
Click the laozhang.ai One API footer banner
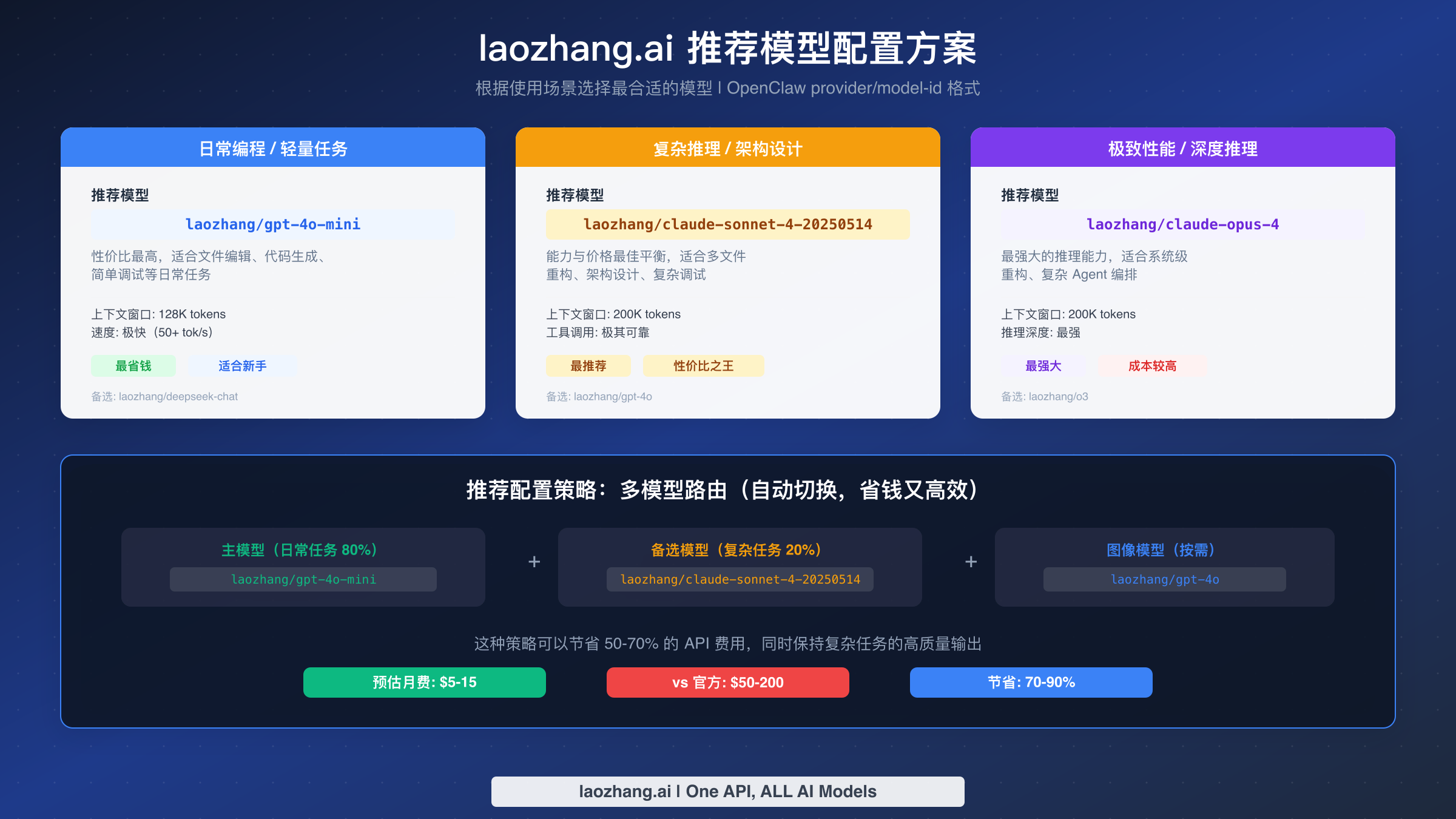[727, 791]
